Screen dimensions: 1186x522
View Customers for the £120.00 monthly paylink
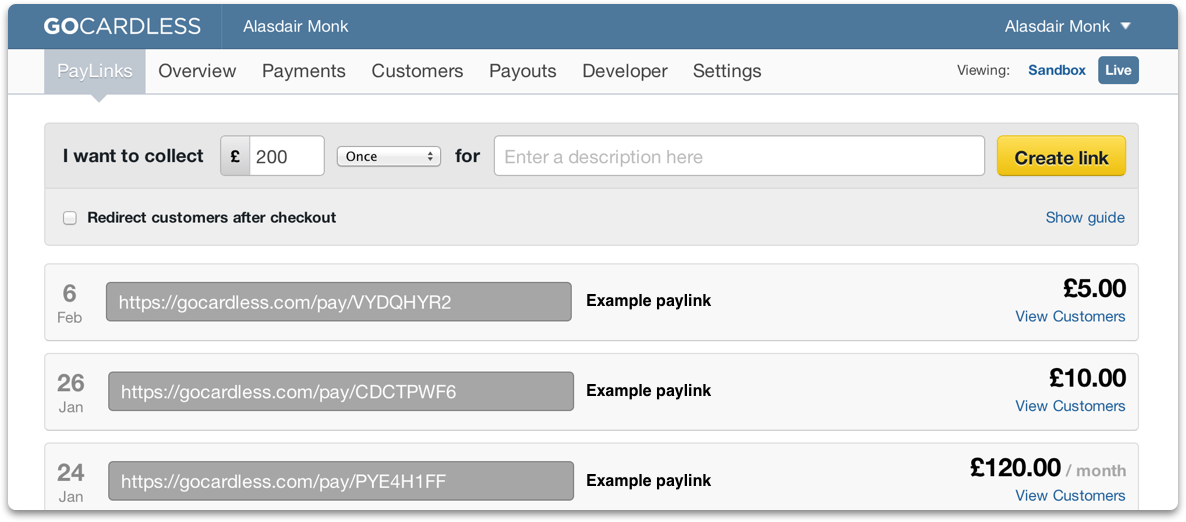pos(1070,496)
